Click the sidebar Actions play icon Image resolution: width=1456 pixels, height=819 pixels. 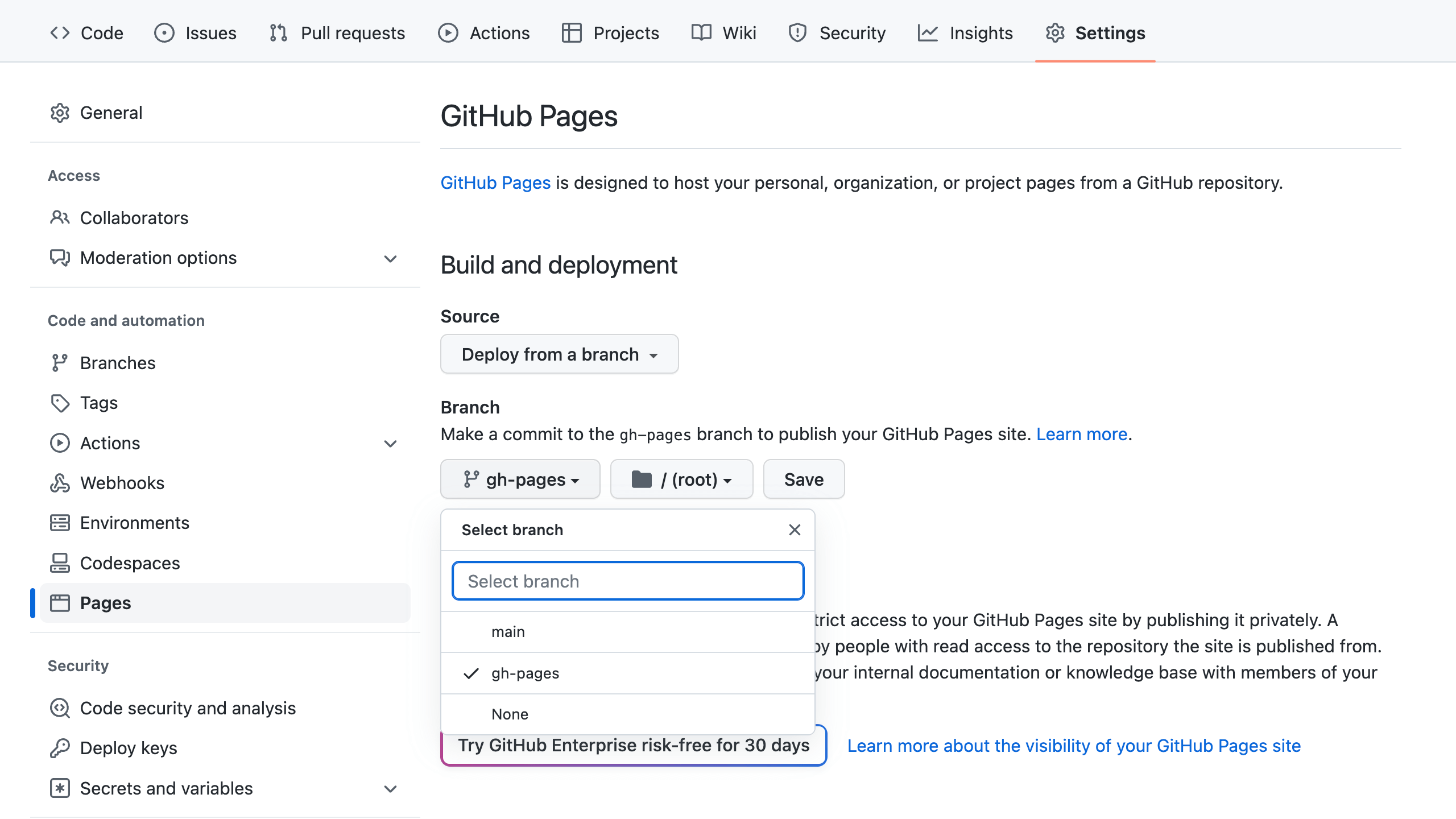(x=60, y=443)
